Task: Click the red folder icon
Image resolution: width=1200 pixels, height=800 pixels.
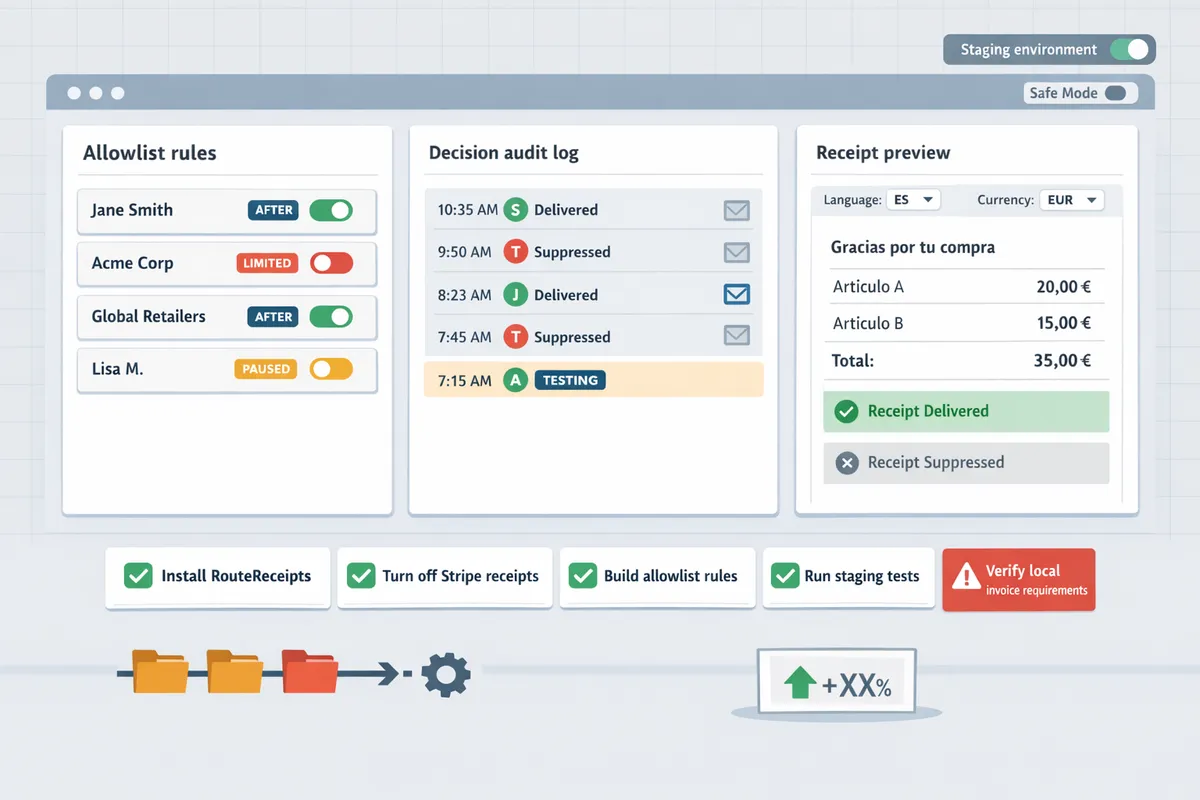Action: pos(310,671)
